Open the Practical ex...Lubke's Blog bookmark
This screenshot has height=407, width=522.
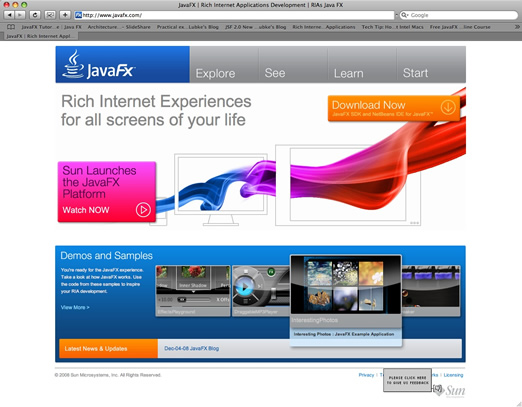pos(188,27)
